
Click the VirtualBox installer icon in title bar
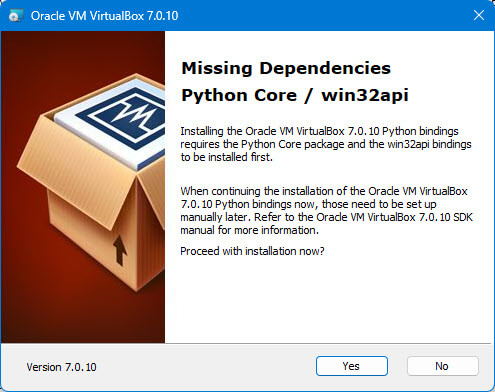pos(16,16)
